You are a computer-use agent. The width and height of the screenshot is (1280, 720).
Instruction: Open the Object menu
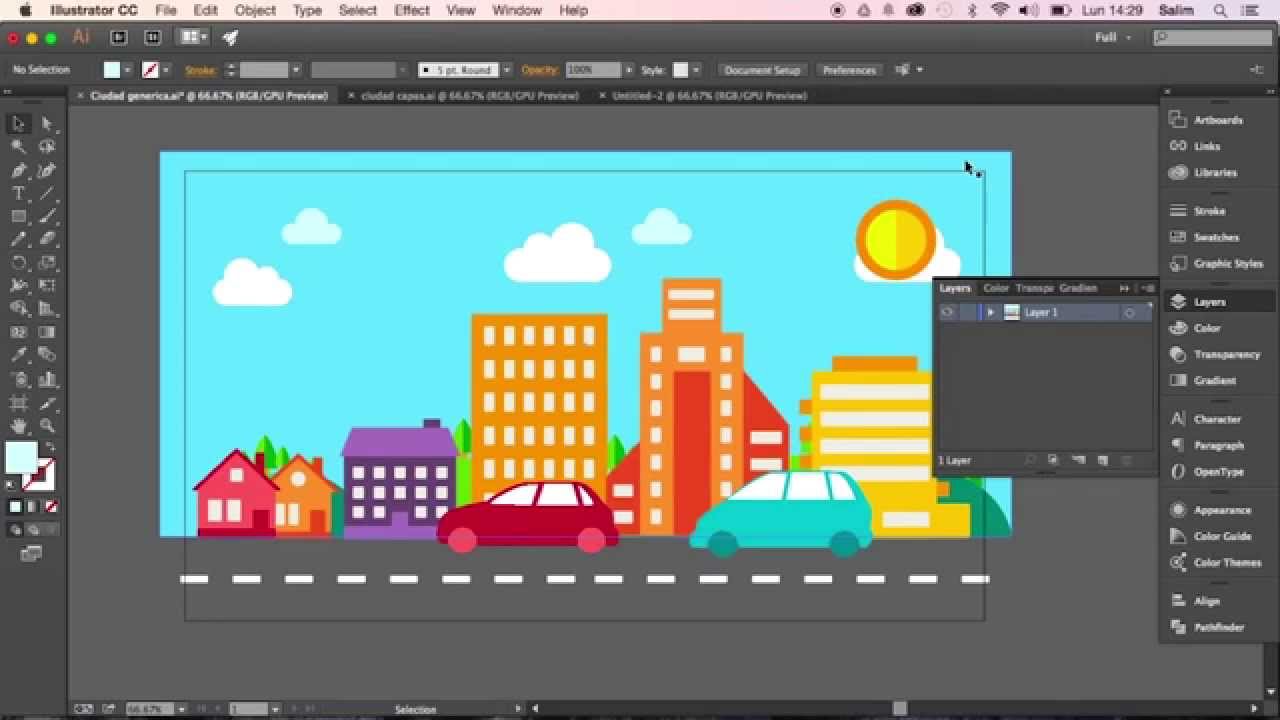[255, 10]
